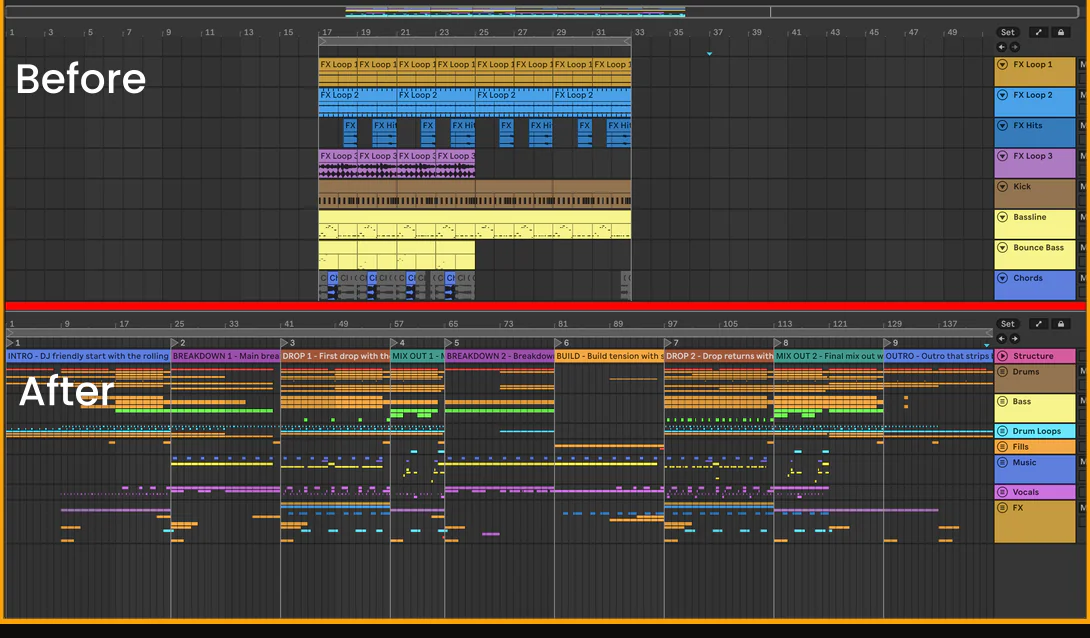This screenshot has height=638, width=1090.
Task: Unfold the Chords track
Action: pyautogui.click(x=1002, y=278)
